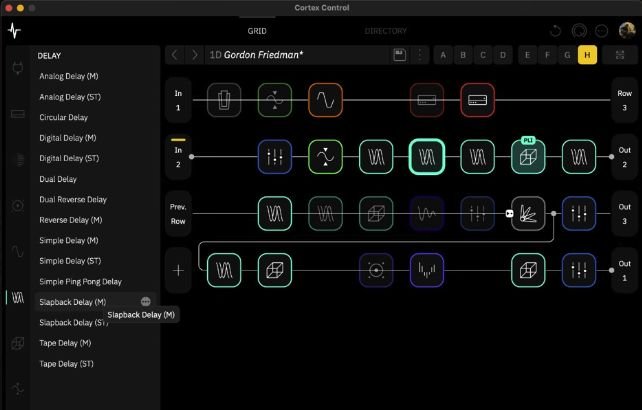Activate scene F

pos(547,55)
